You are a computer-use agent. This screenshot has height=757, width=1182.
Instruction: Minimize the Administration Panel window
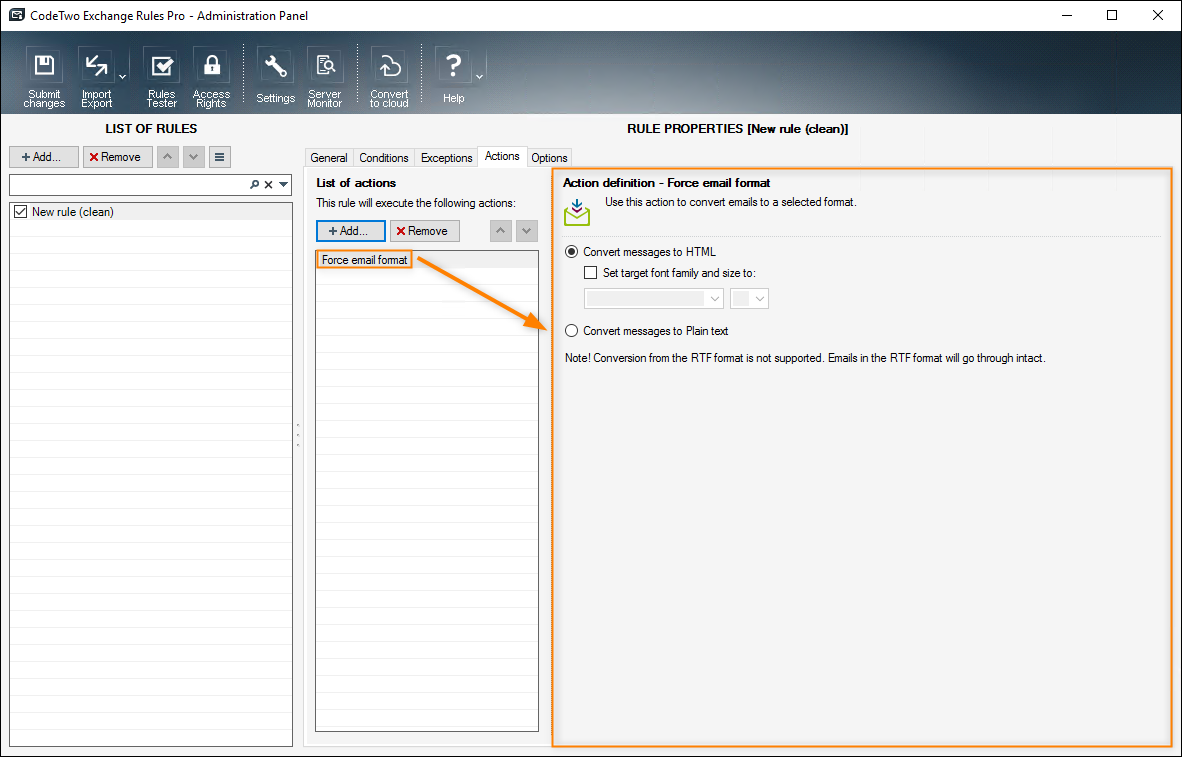click(x=1066, y=15)
